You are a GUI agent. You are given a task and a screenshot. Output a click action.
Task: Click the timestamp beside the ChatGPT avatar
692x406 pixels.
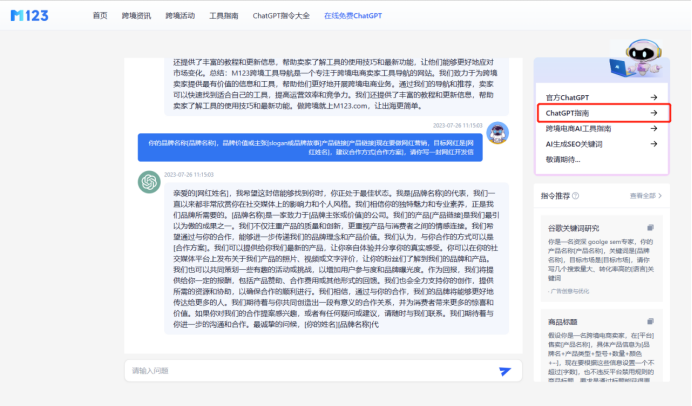189,175
